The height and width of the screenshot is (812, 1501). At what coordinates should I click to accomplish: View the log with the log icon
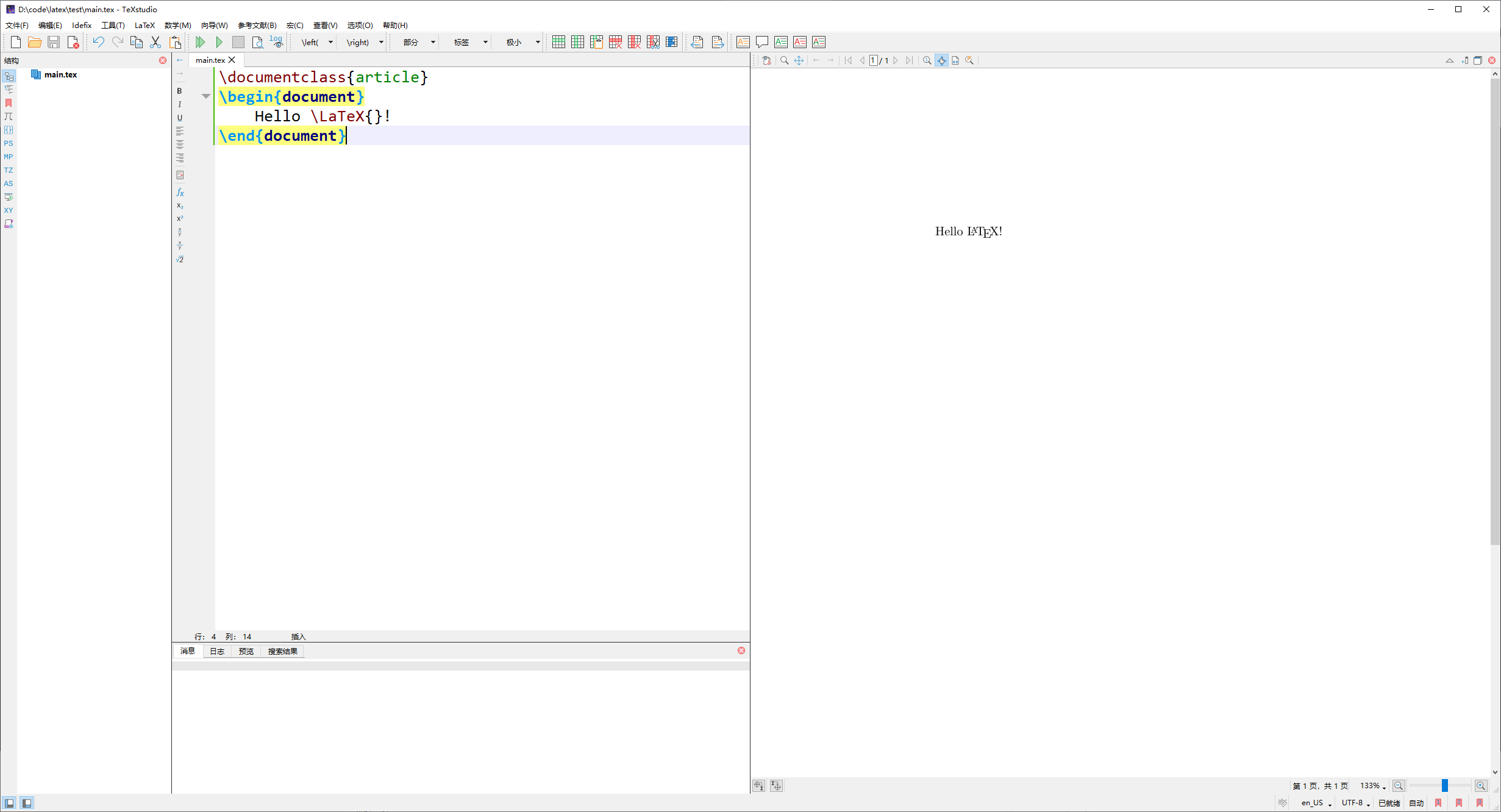tap(276, 42)
